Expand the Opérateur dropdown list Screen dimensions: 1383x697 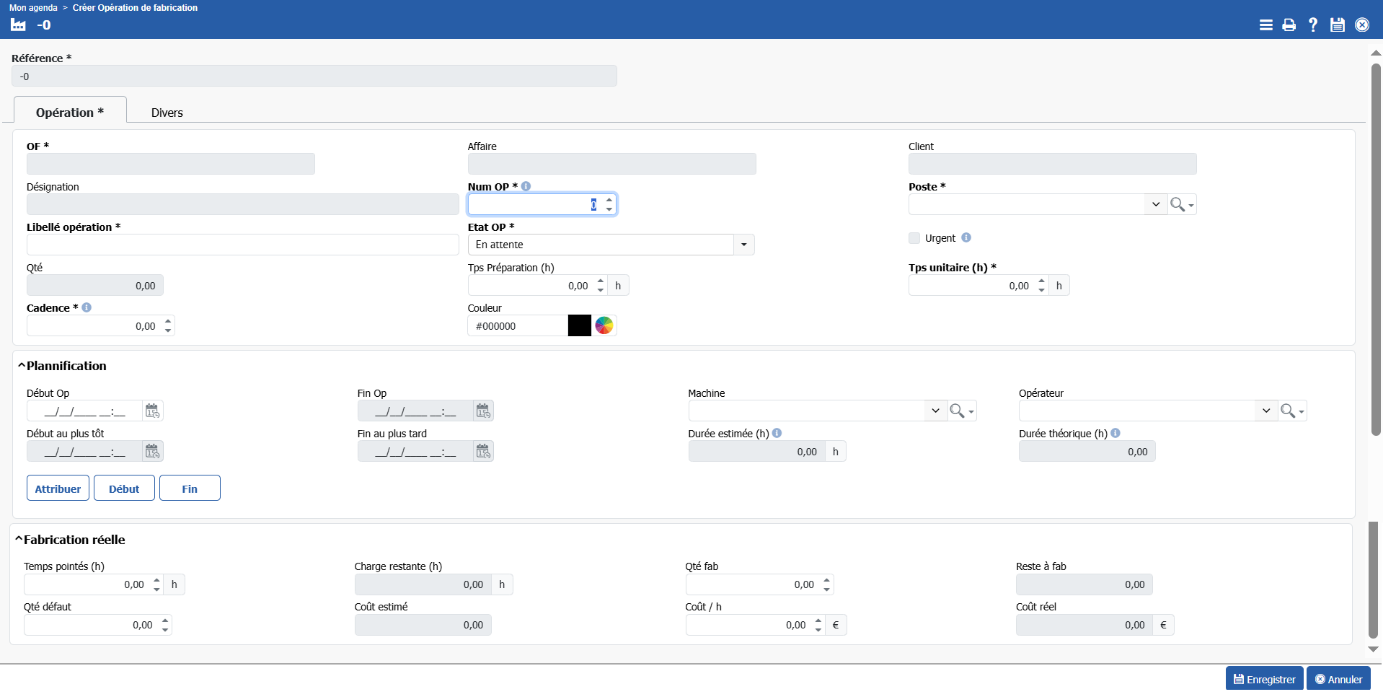tap(1266, 411)
